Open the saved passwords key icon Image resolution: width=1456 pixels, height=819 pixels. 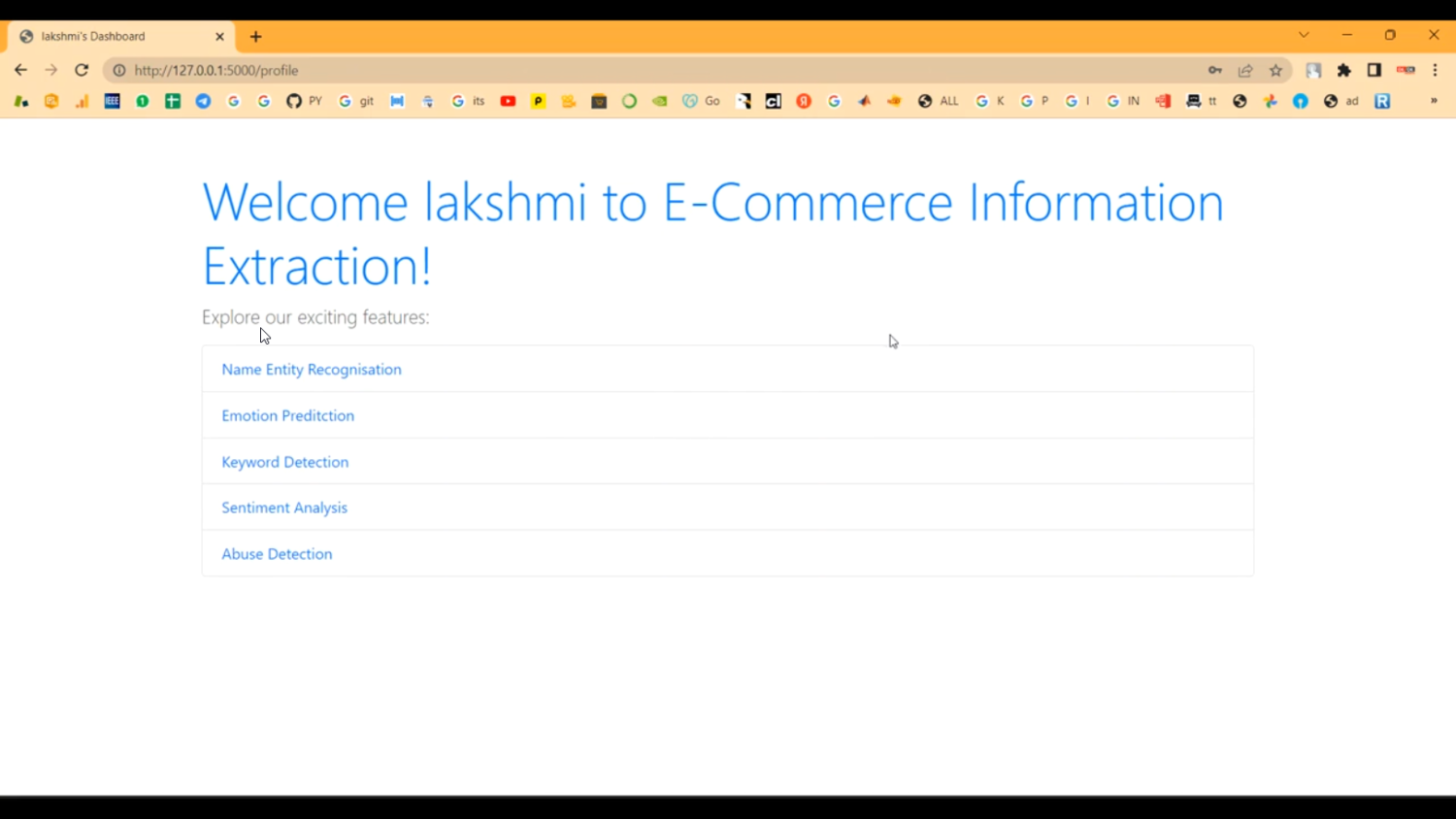pyautogui.click(x=1215, y=70)
